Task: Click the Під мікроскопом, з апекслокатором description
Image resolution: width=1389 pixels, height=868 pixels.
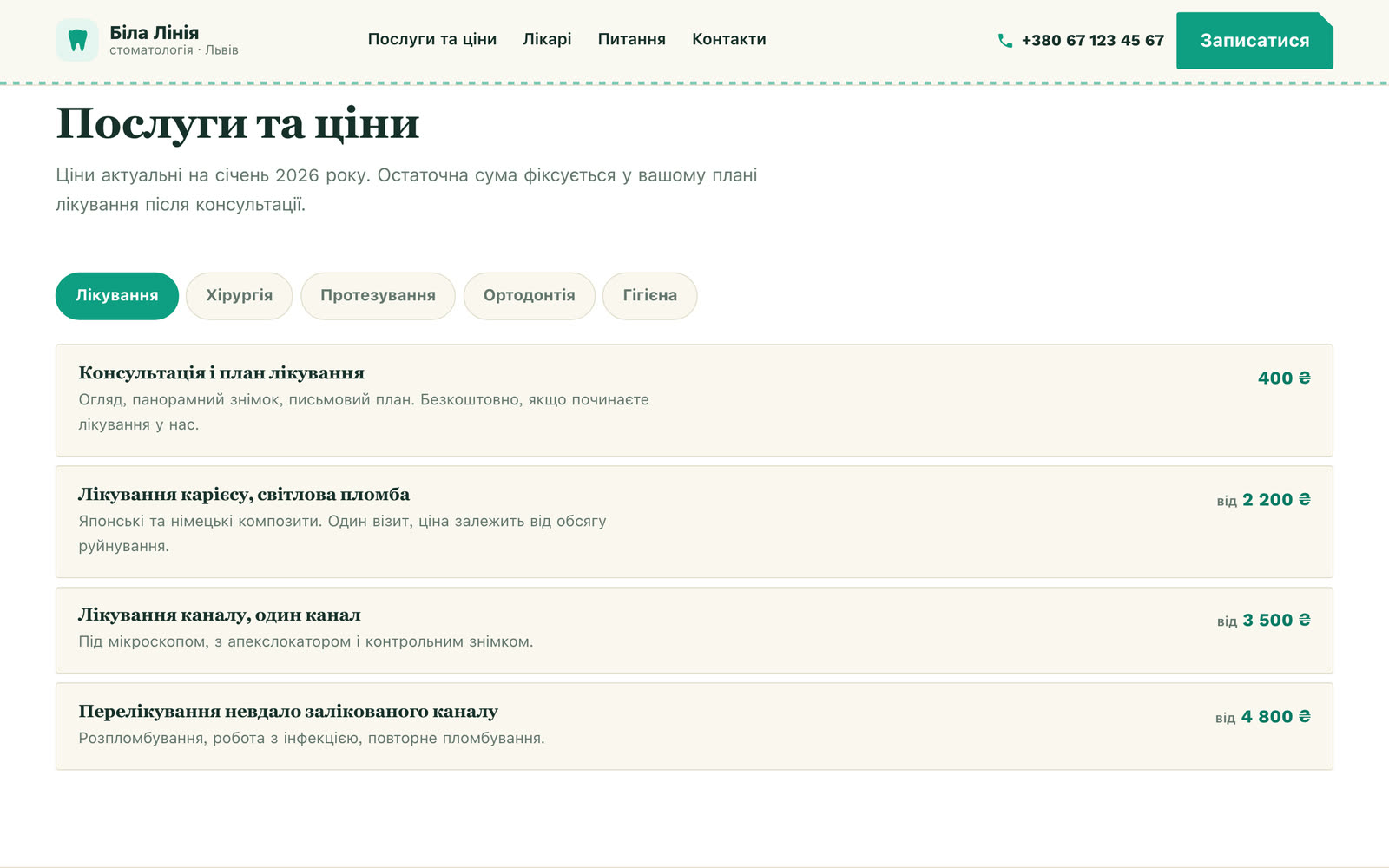Action: [306, 642]
